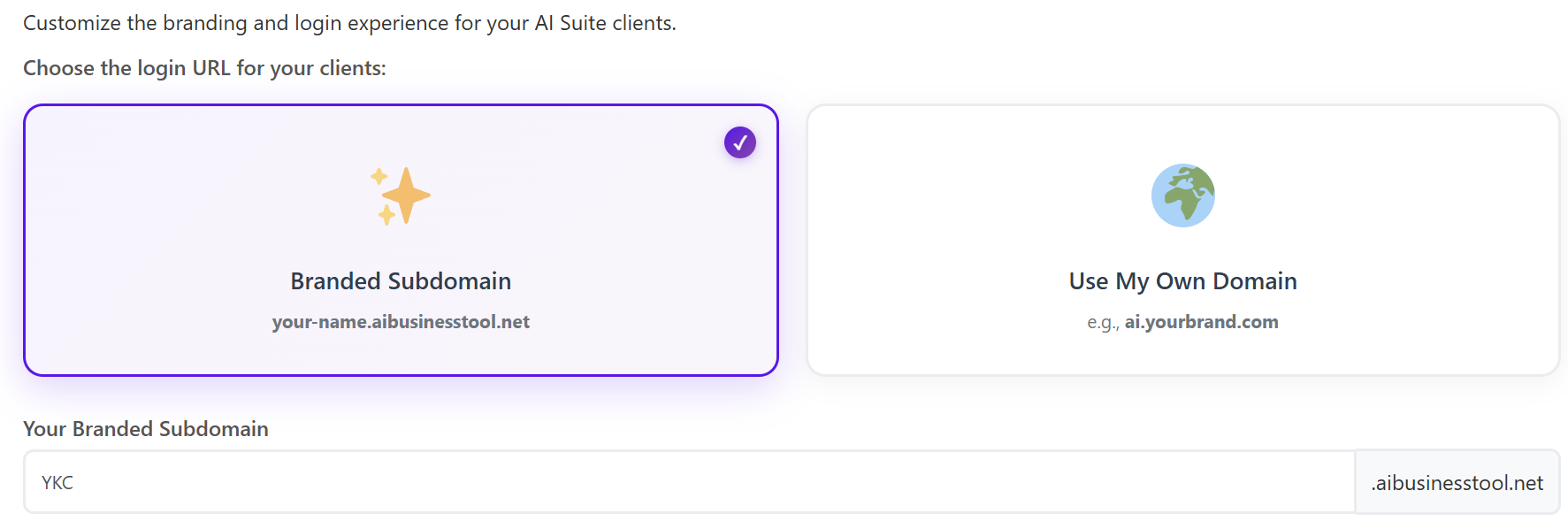The width and height of the screenshot is (1568, 529).
Task: Choose the Use My Own Domain option
Action: (1182, 281)
